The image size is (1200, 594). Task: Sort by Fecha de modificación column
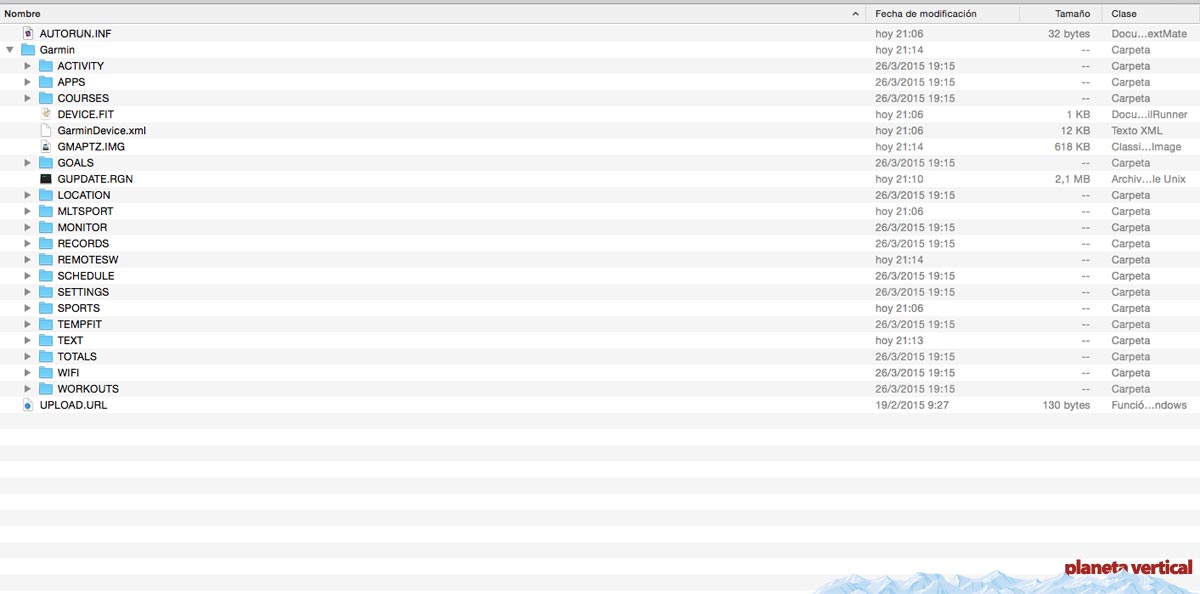point(943,14)
